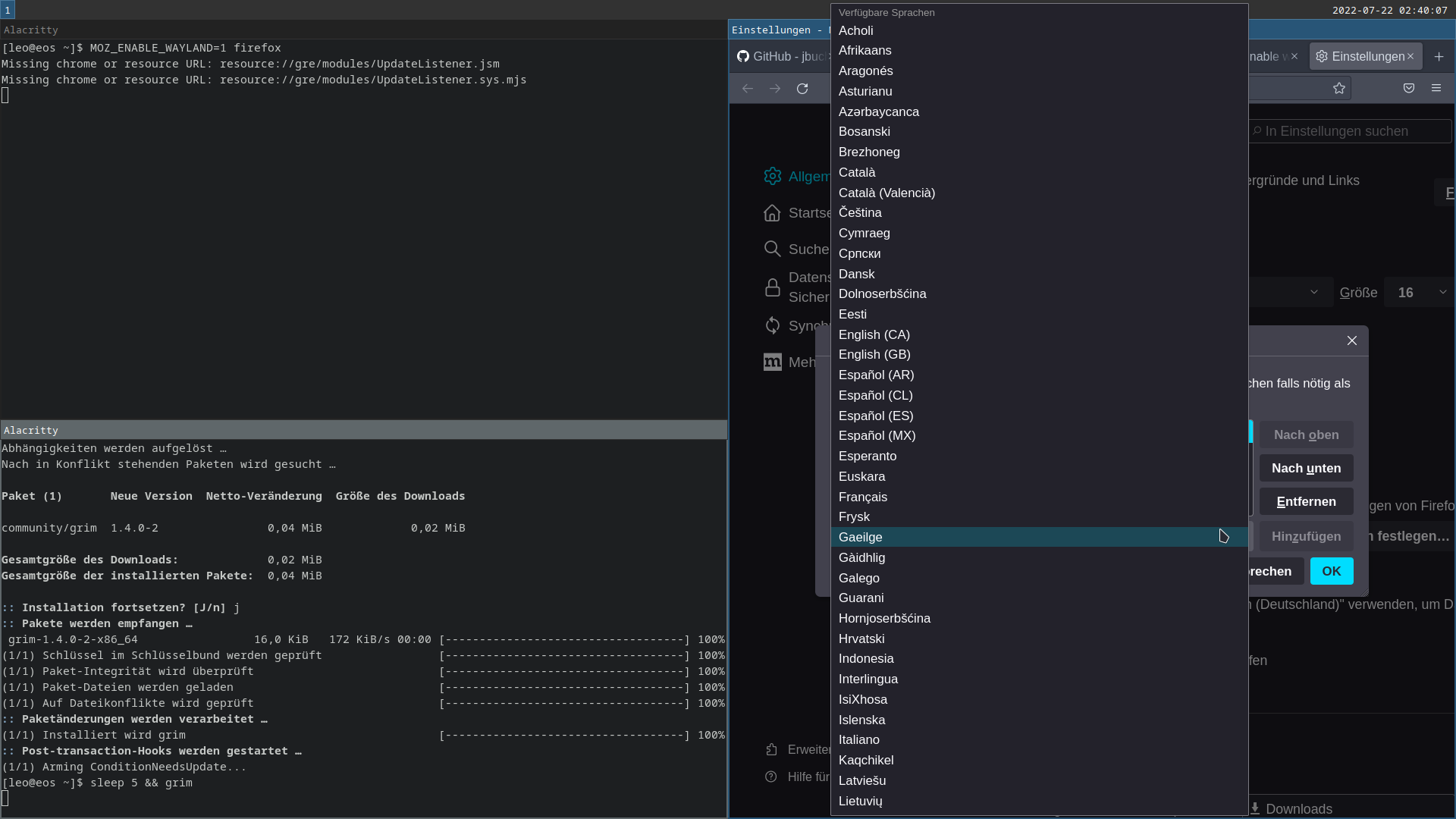Open Downloads via the download arrow icon
The image size is (1456, 819).
(1256, 809)
